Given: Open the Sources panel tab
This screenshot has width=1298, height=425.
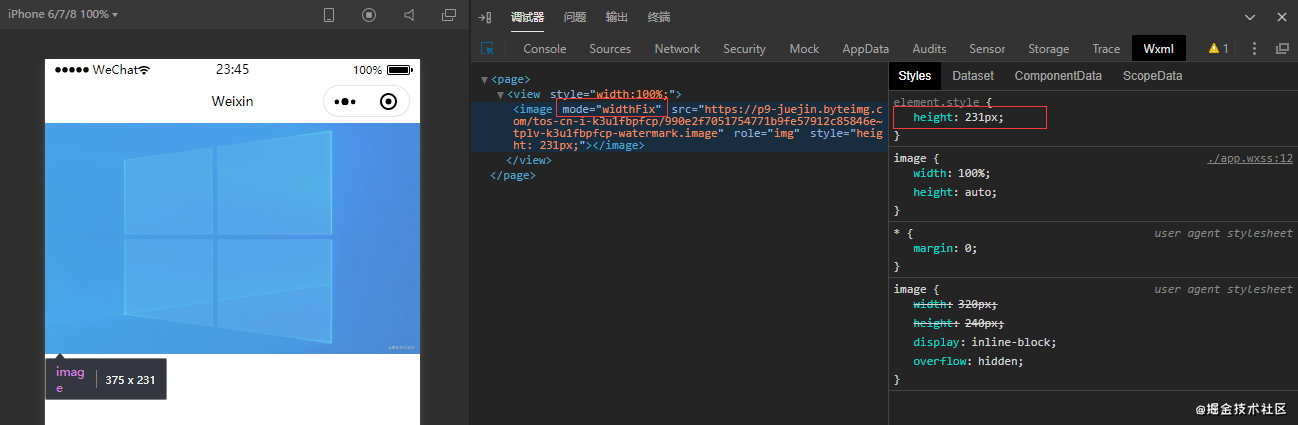Looking at the screenshot, I should click(610, 49).
